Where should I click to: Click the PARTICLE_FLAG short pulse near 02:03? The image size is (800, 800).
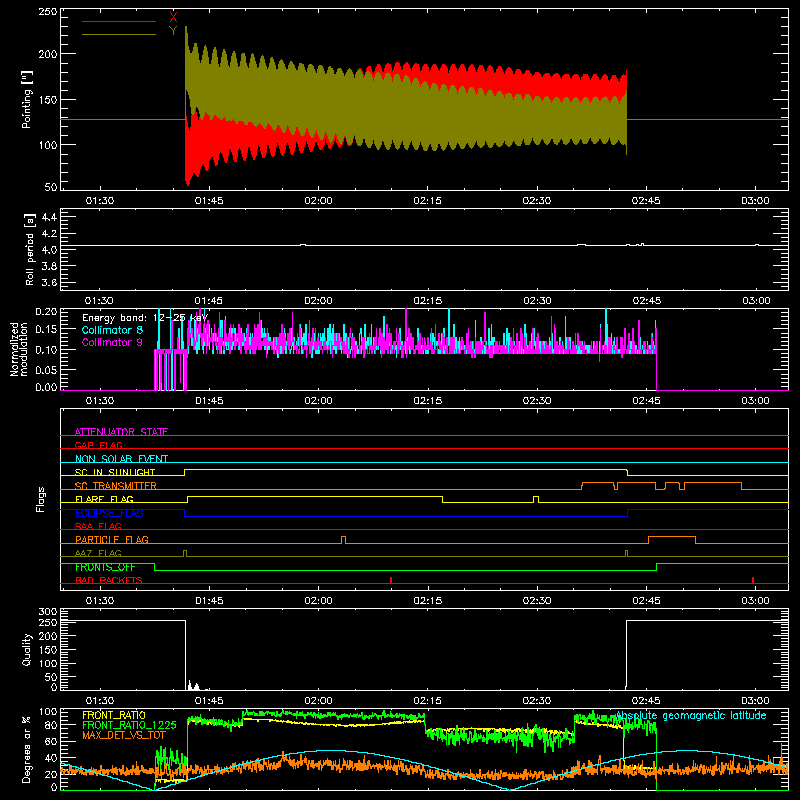point(343,540)
